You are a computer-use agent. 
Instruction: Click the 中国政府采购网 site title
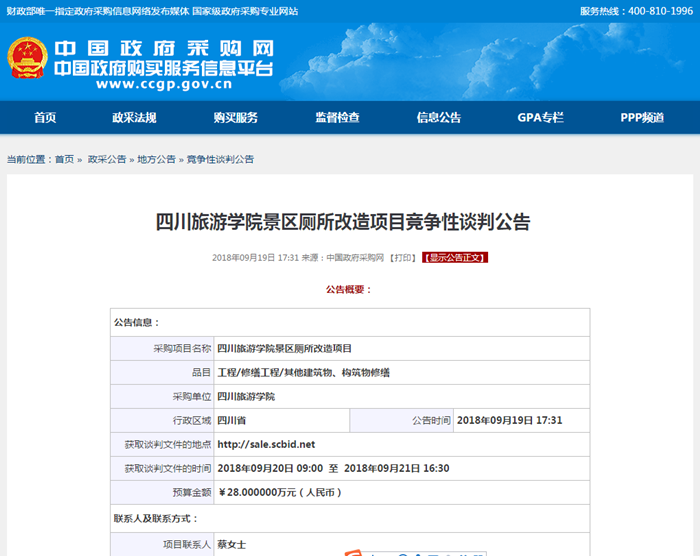164,48
